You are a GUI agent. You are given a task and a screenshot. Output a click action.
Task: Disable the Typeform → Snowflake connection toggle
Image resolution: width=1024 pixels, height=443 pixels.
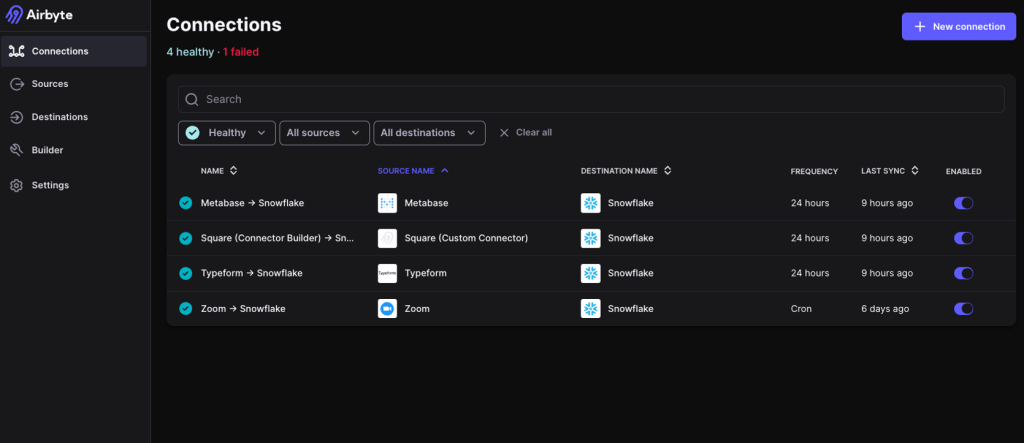963,273
